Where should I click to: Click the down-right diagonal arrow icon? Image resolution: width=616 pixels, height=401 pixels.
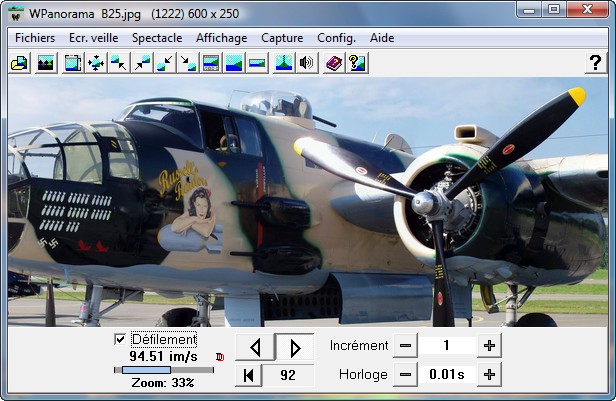[x=188, y=63]
